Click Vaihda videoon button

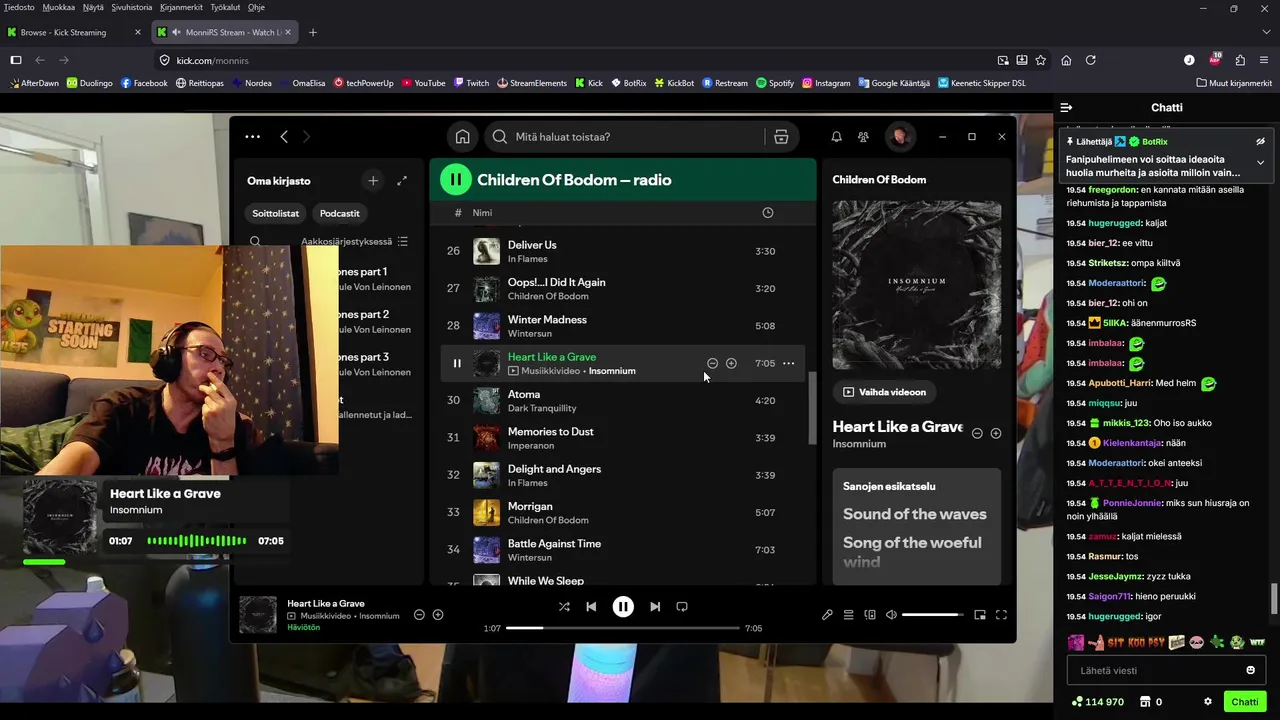pos(884,392)
